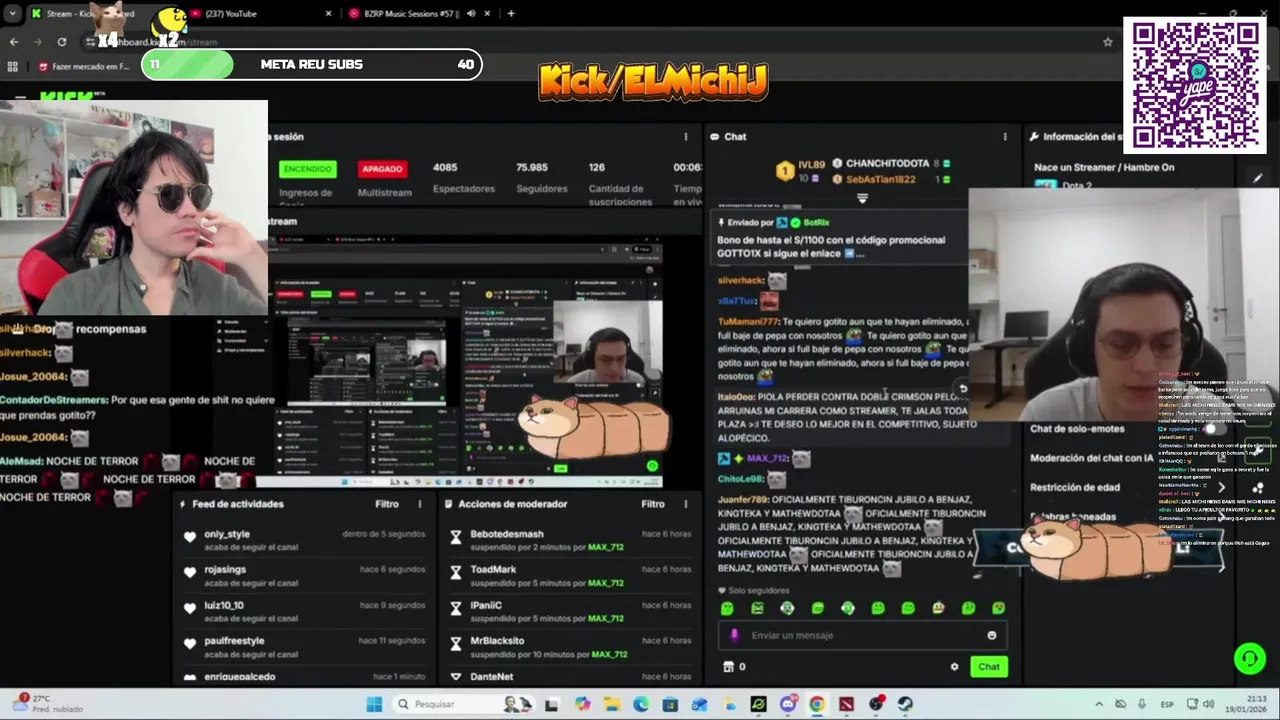Screen dimensions: 1280x720
Task: Click the browser back arrow
Action: pos(14,42)
